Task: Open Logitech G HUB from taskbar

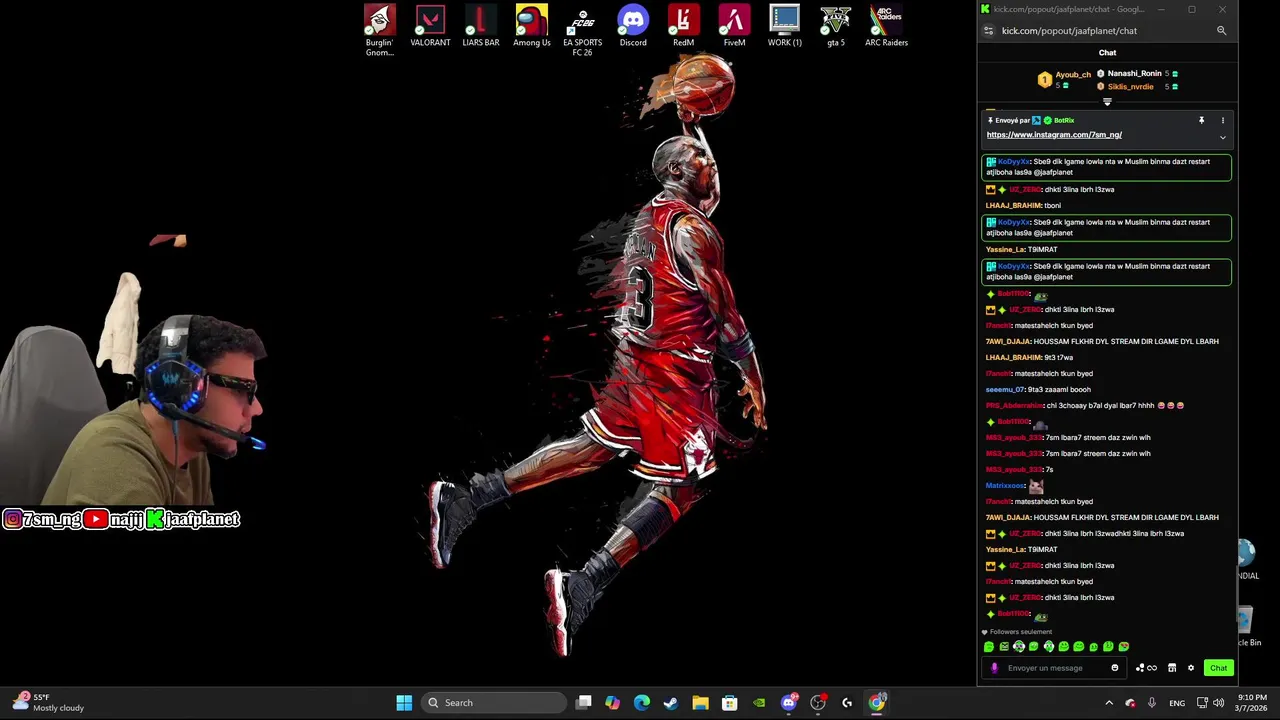Action: (847, 703)
